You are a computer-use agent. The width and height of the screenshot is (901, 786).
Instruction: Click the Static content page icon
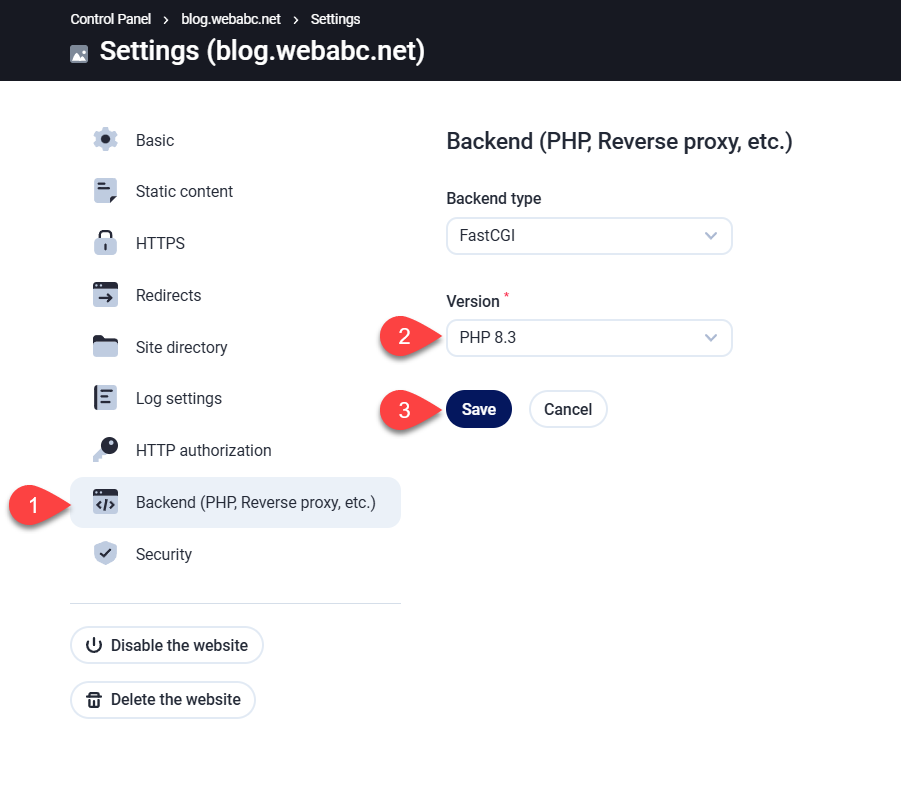point(105,191)
